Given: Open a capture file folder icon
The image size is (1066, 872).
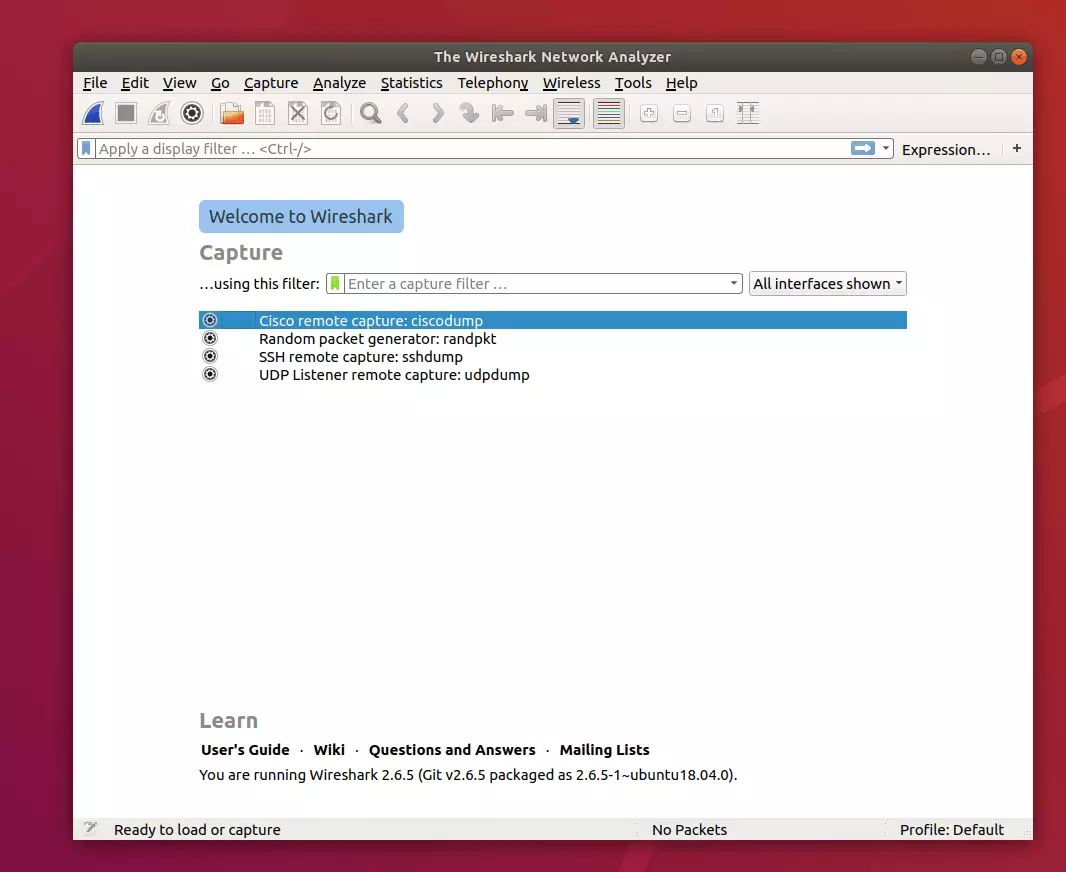Looking at the screenshot, I should point(232,114).
